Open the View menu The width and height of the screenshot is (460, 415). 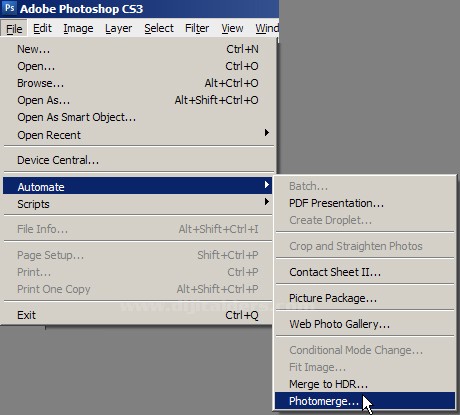point(232,28)
